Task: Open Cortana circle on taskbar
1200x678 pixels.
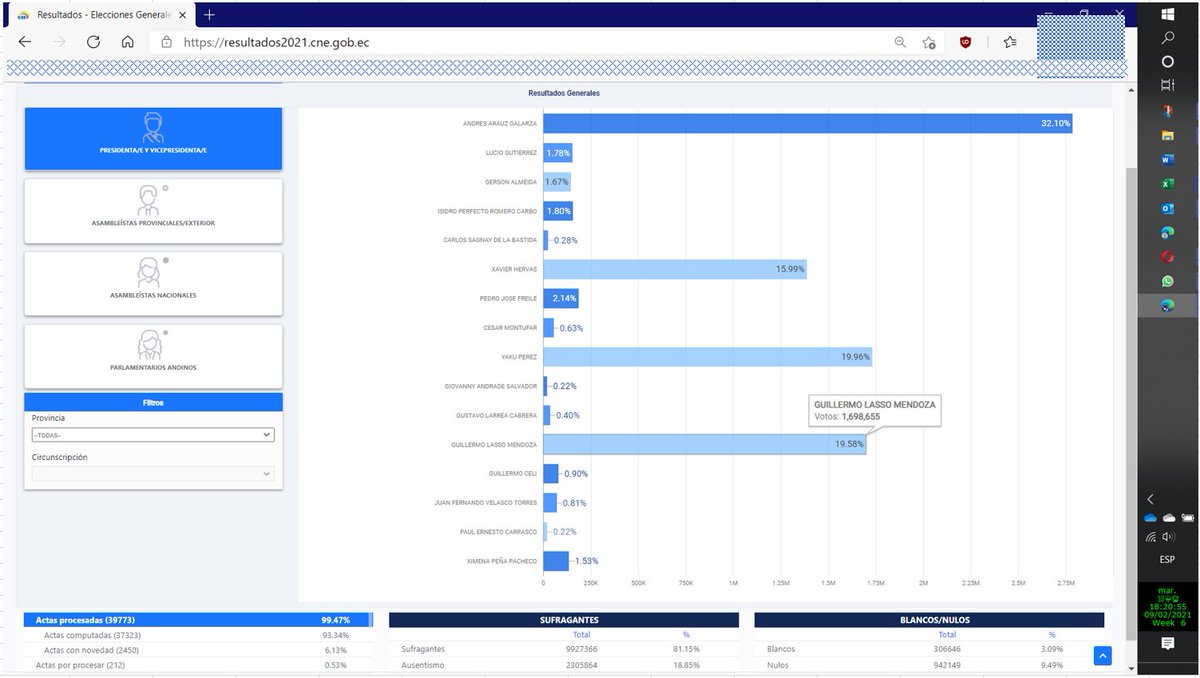Action: [x=1167, y=61]
